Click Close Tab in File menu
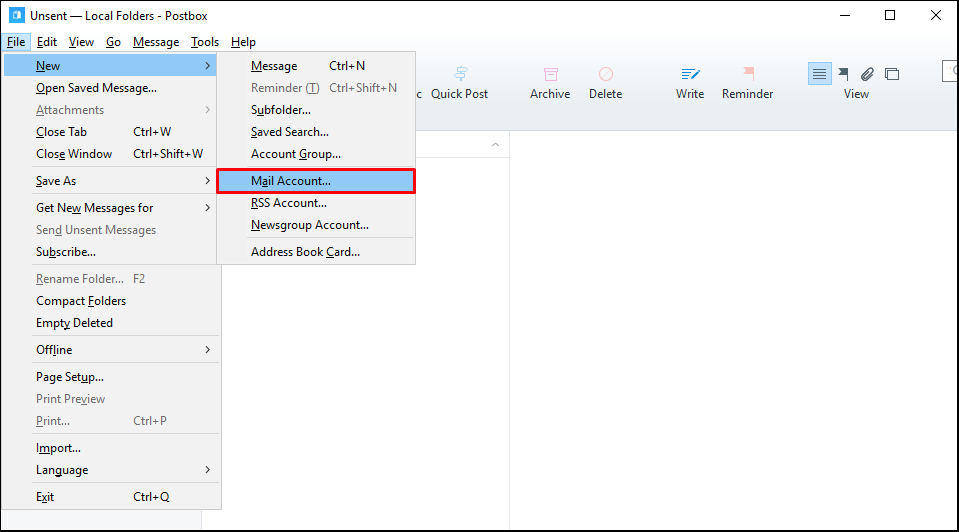The image size is (959, 532). pyautogui.click(x=111, y=132)
